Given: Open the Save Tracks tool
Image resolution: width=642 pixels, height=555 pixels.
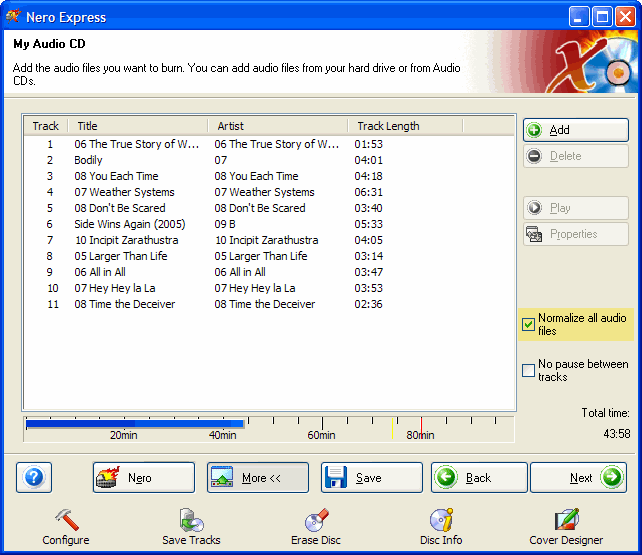Looking at the screenshot, I should [x=191, y=527].
